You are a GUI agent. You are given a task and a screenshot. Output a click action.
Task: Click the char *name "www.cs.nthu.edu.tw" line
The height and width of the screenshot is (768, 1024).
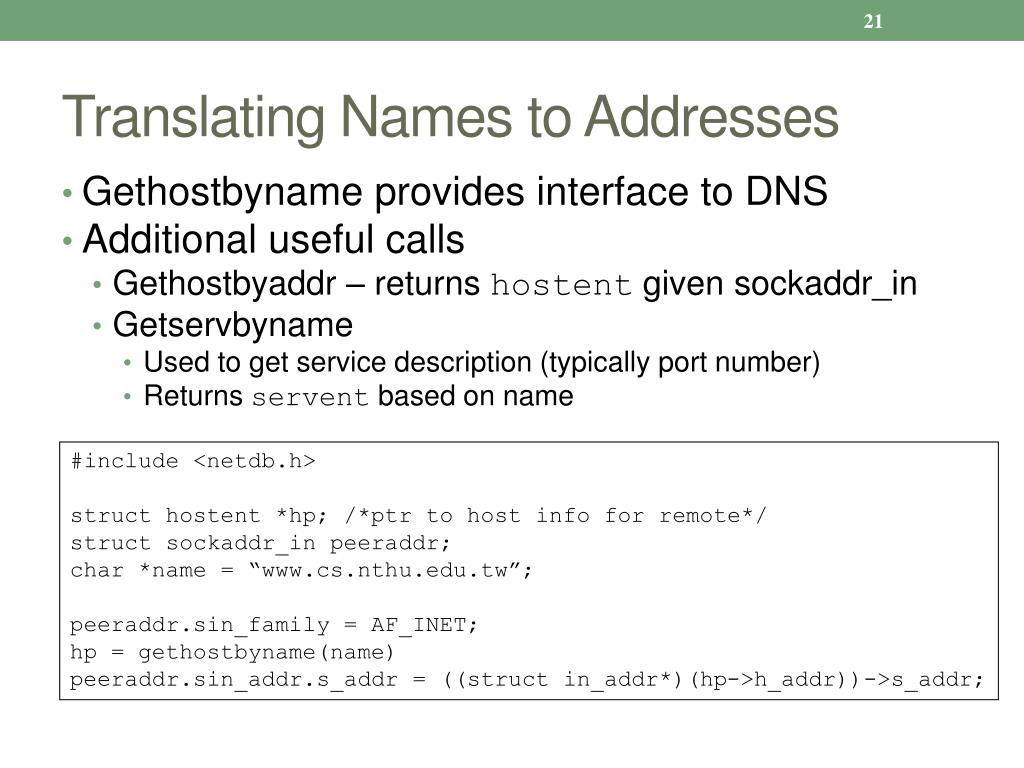coord(302,570)
